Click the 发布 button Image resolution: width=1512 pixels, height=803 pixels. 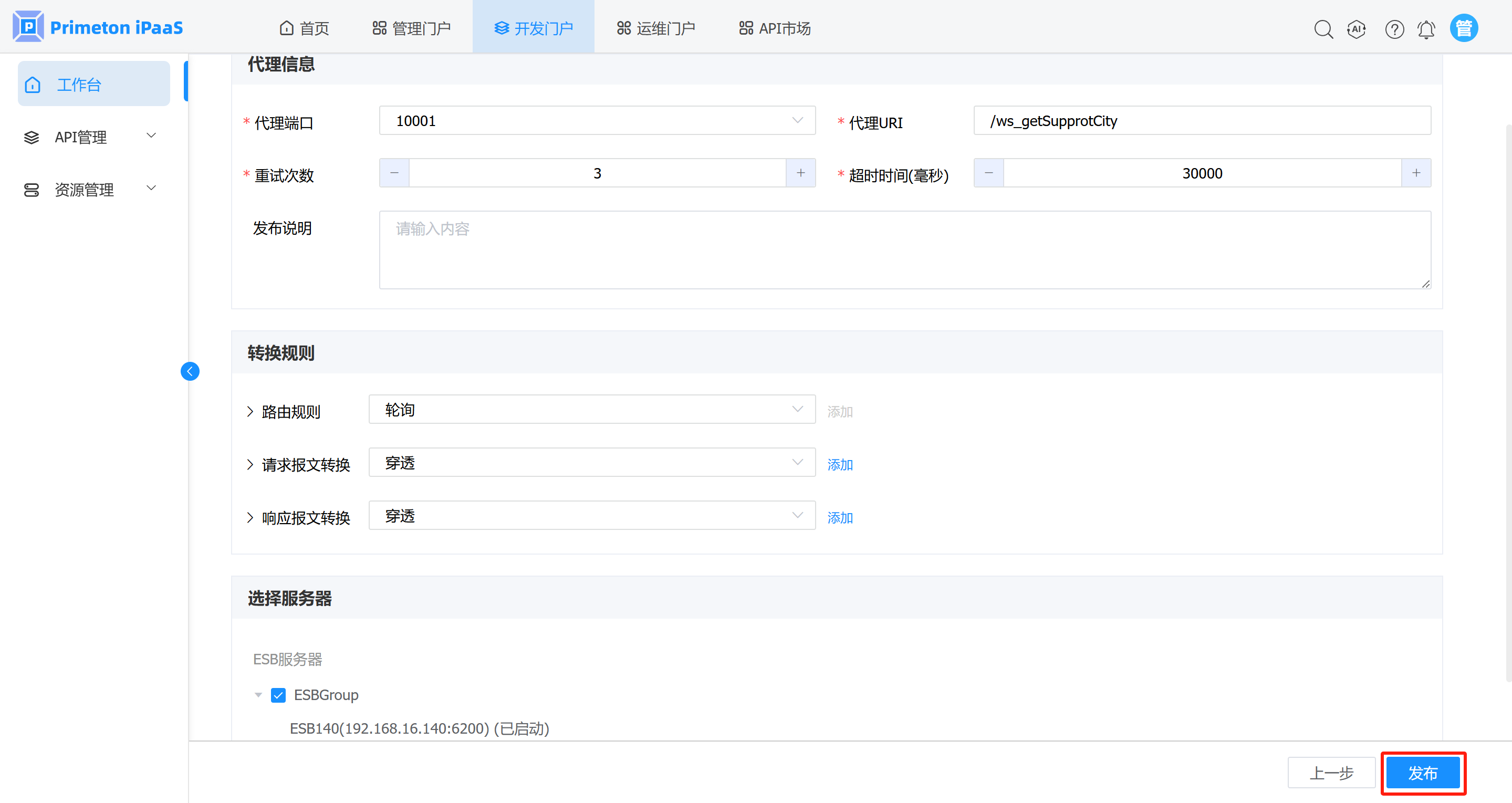tap(1422, 773)
